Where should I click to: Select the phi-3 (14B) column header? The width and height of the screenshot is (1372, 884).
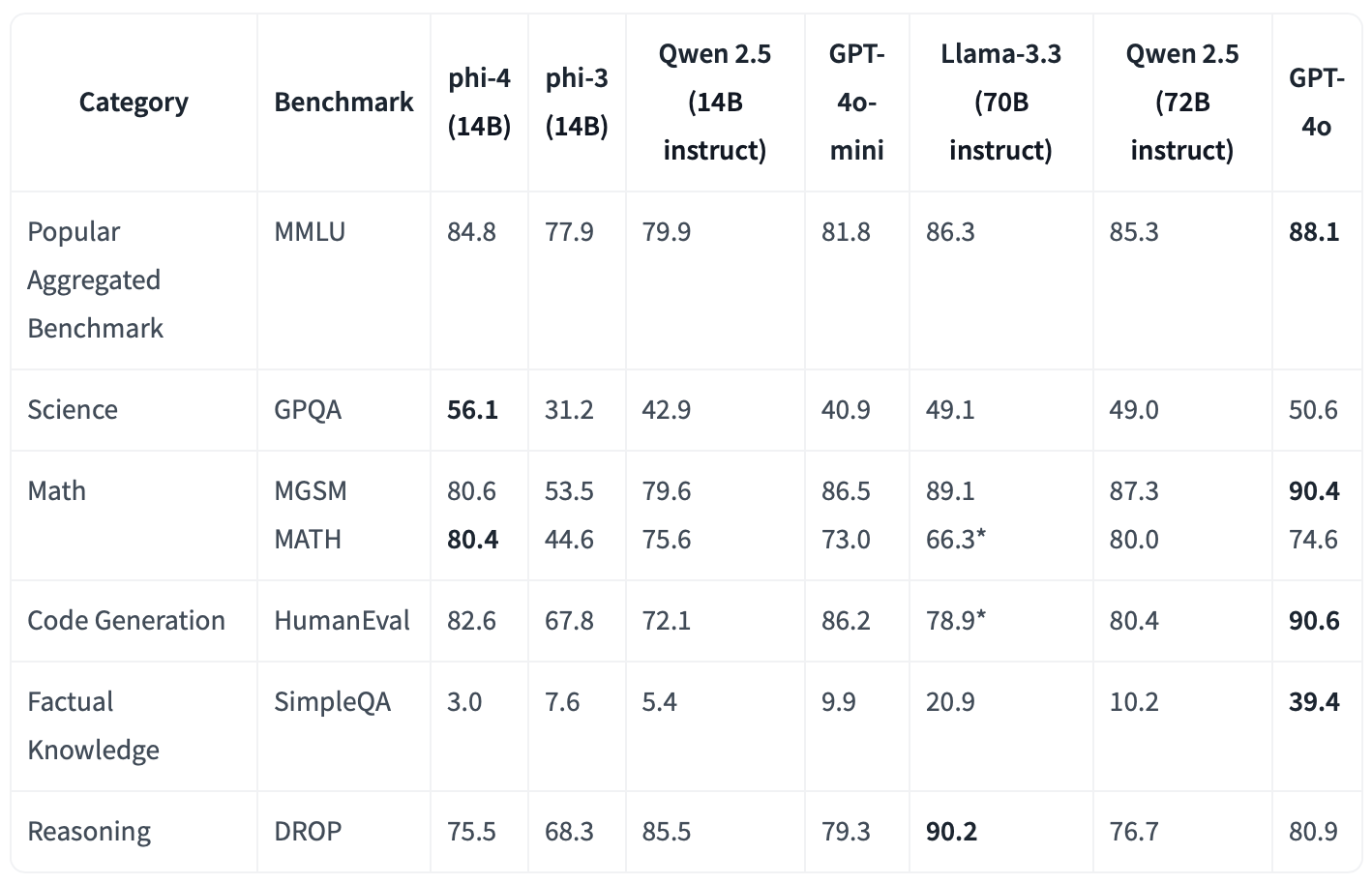pyautogui.click(x=577, y=103)
